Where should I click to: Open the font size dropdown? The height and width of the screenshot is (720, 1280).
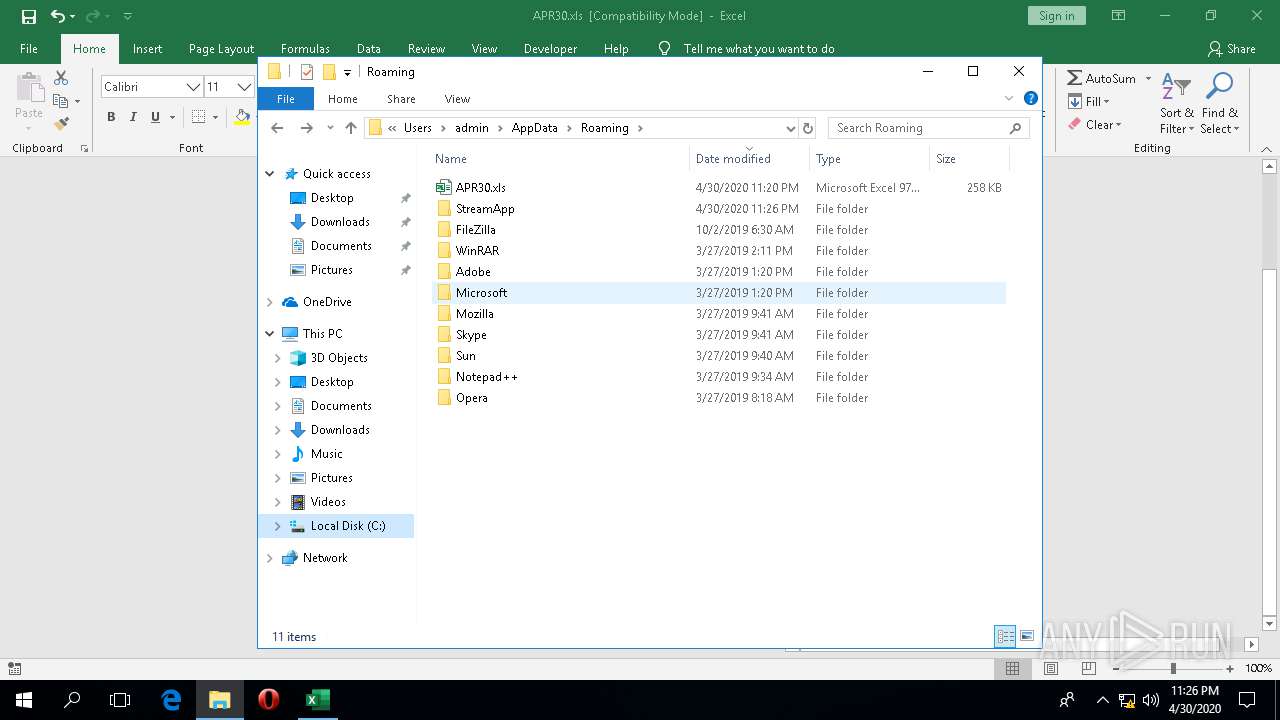pos(243,87)
